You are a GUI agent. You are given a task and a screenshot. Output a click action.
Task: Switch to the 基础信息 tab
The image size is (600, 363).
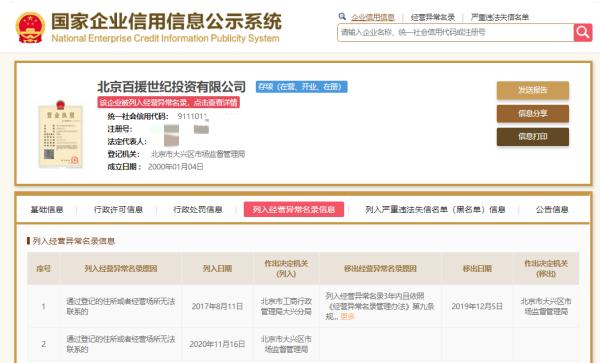(x=47, y=210)
